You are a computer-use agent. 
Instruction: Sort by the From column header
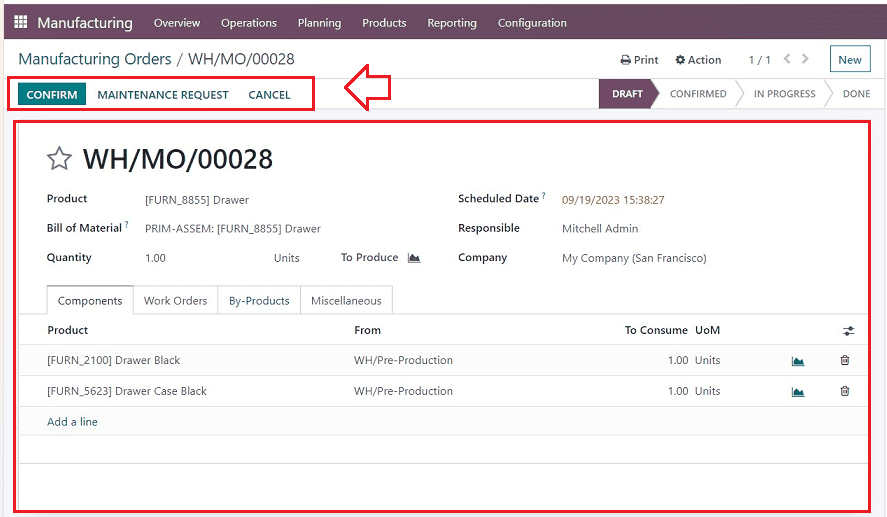pos(368,330)
